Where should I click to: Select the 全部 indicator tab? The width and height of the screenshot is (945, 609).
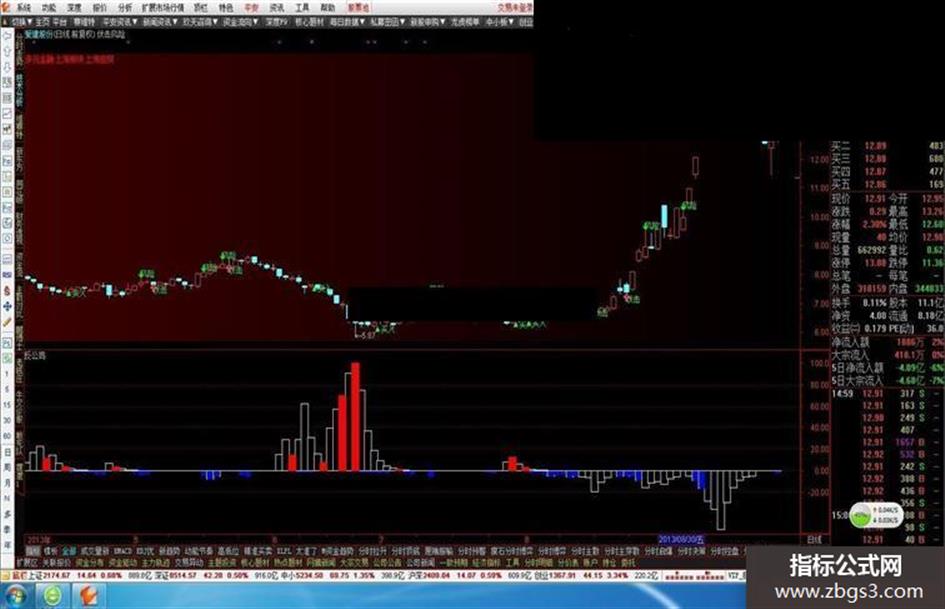[69, 551]
